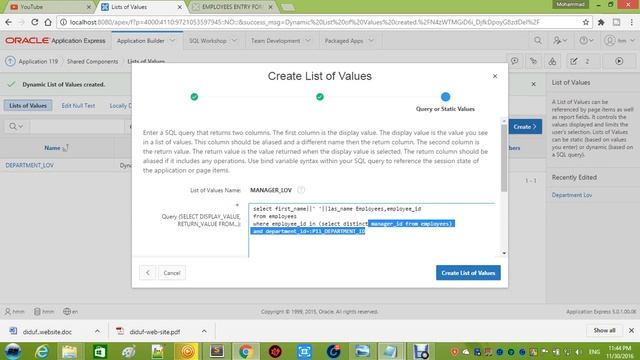Open the help menu icon
Viewport: 640px width, 360px height.
(x=587, y=40)
